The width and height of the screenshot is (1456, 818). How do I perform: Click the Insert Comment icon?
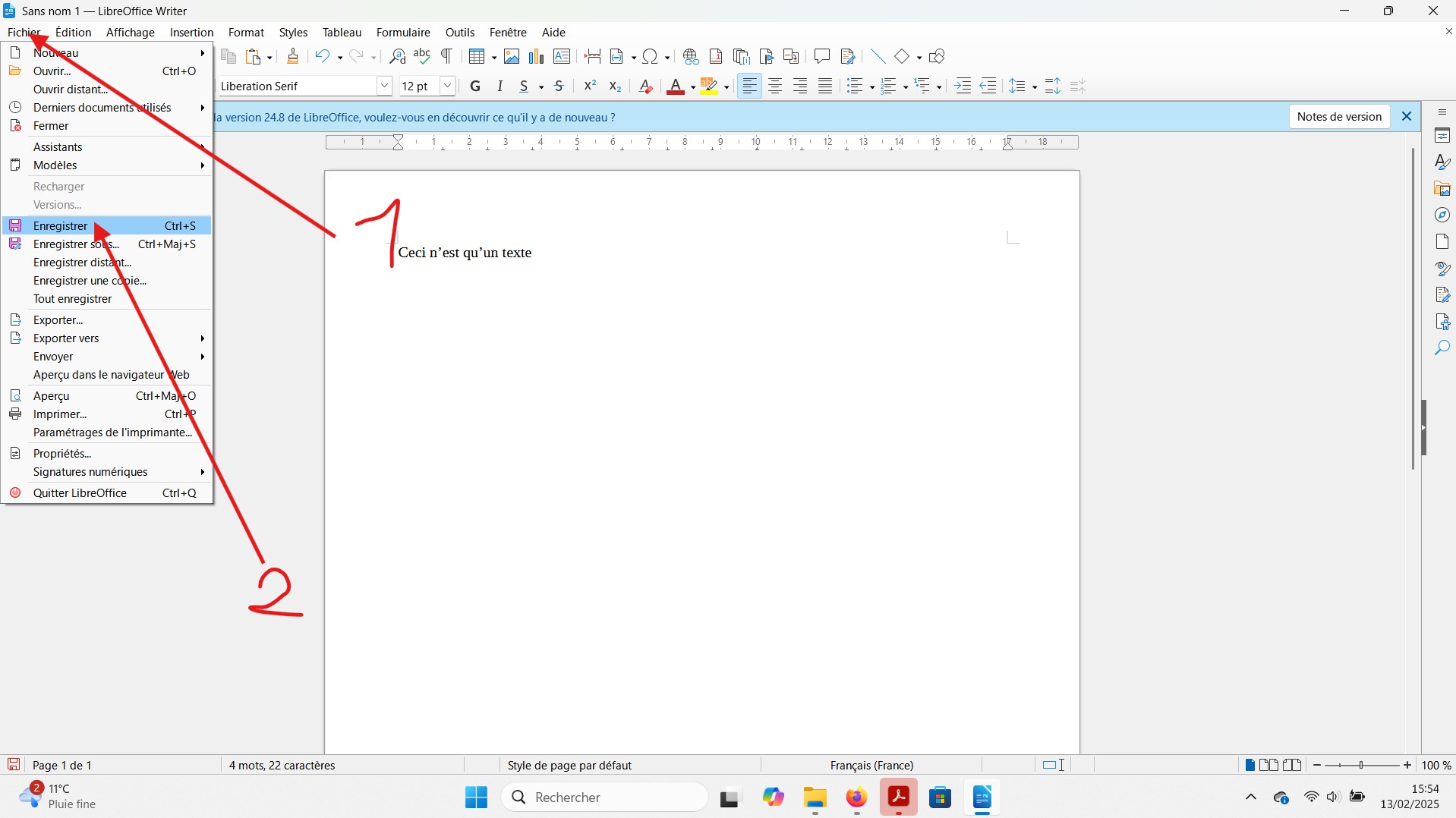(x=821, y=56)
